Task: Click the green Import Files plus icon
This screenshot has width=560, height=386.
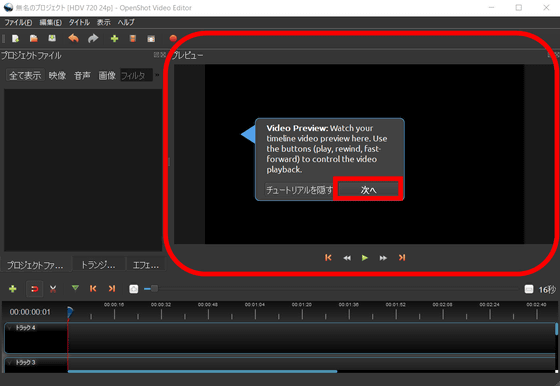Action: pos(114,38)
